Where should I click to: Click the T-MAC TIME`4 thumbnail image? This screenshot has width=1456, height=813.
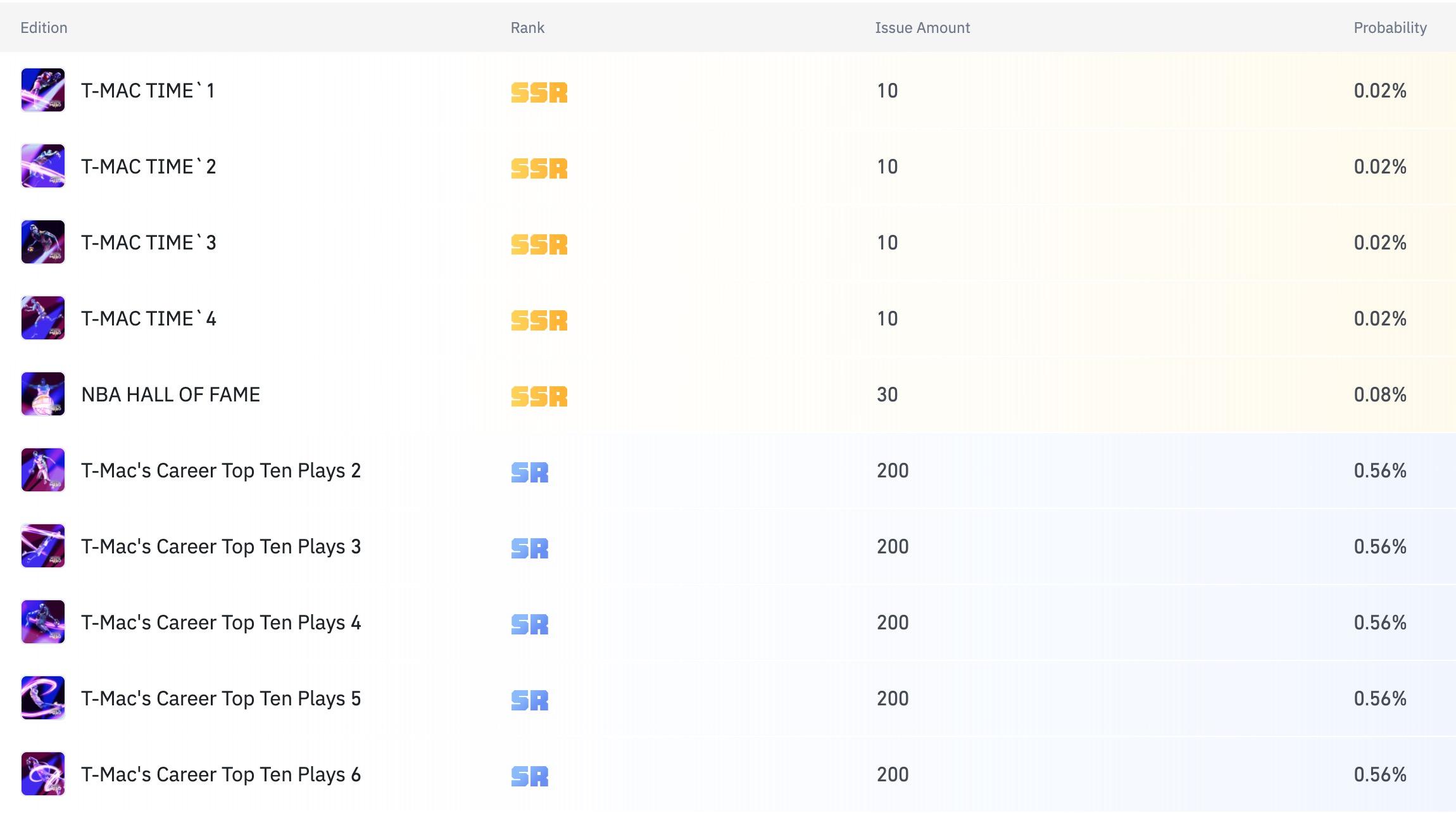(x=43, y=318)
